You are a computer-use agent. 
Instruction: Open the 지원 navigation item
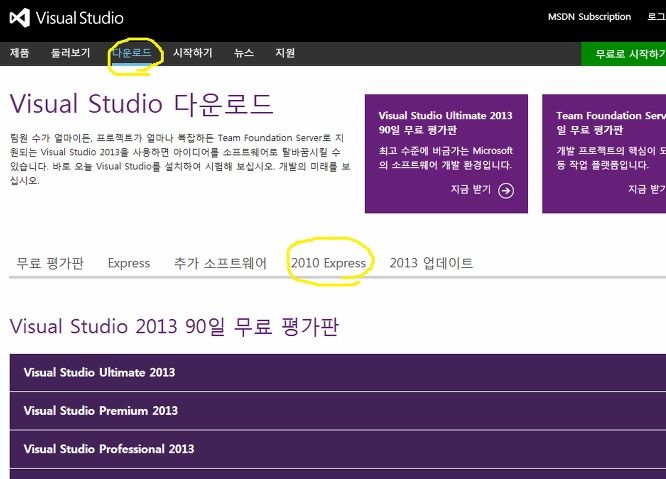(x=285, y=53)
